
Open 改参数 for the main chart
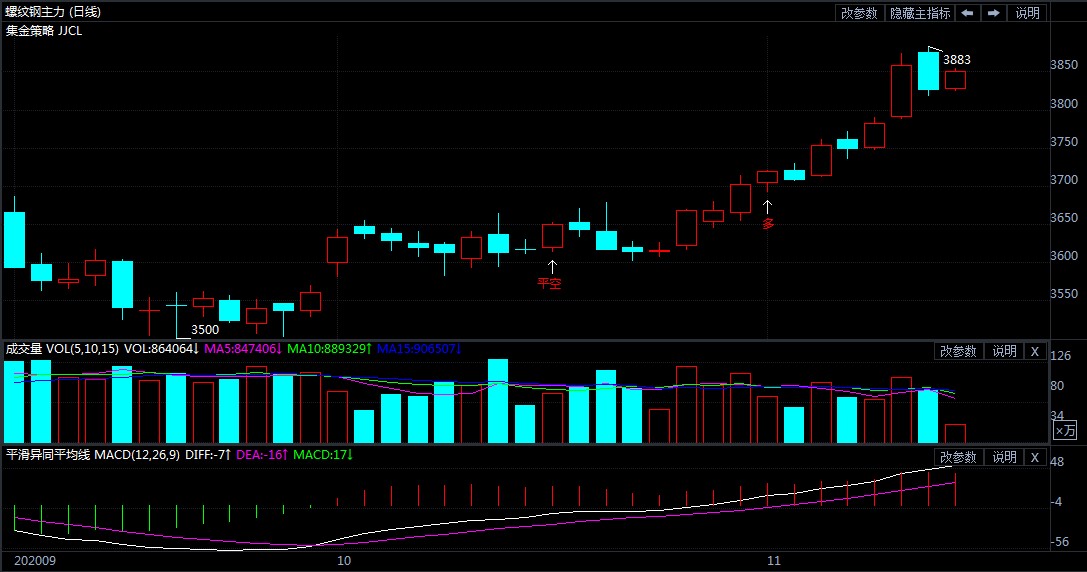click(859, 13)
